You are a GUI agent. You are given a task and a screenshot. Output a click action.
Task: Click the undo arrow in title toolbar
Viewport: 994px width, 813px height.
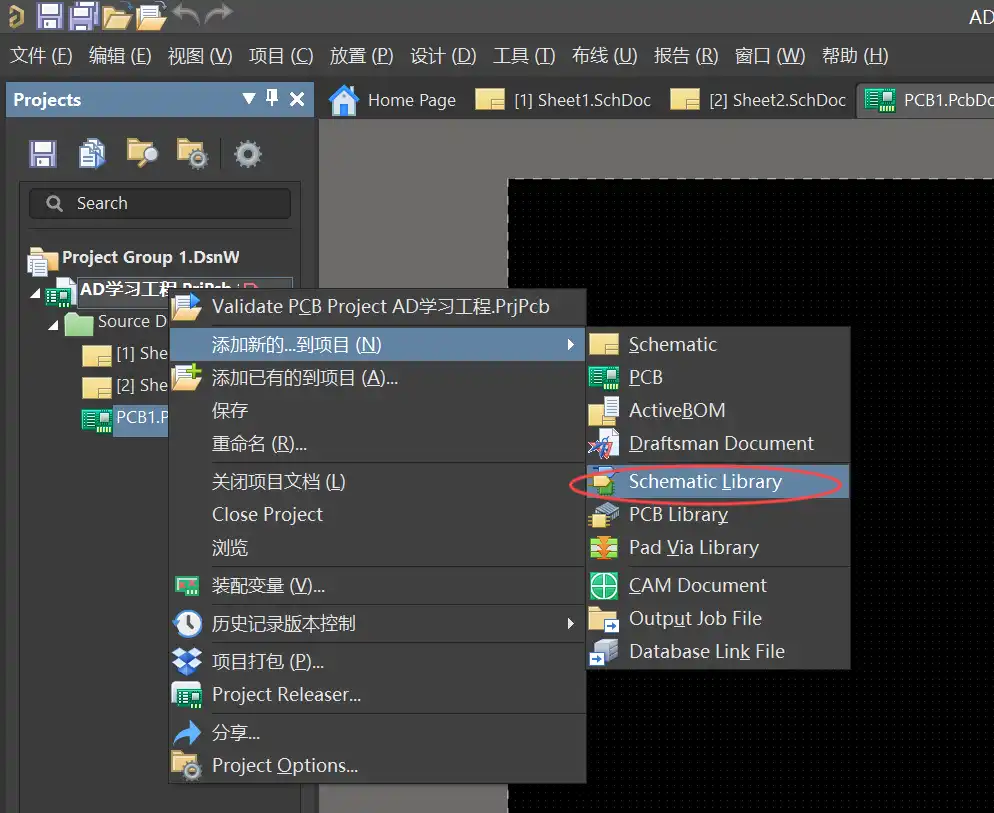click(184, 14)
